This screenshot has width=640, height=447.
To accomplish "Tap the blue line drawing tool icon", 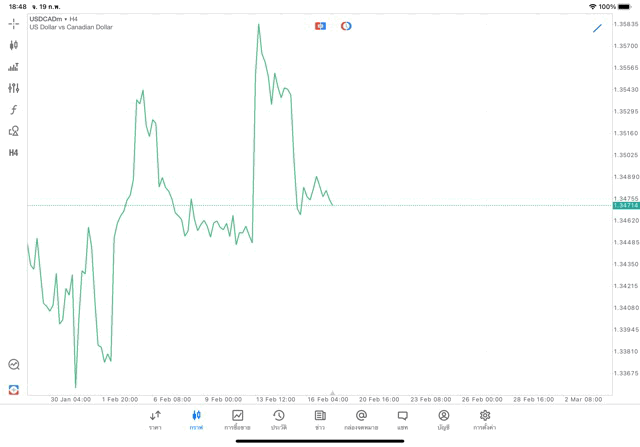I will [x=597, y=28].
